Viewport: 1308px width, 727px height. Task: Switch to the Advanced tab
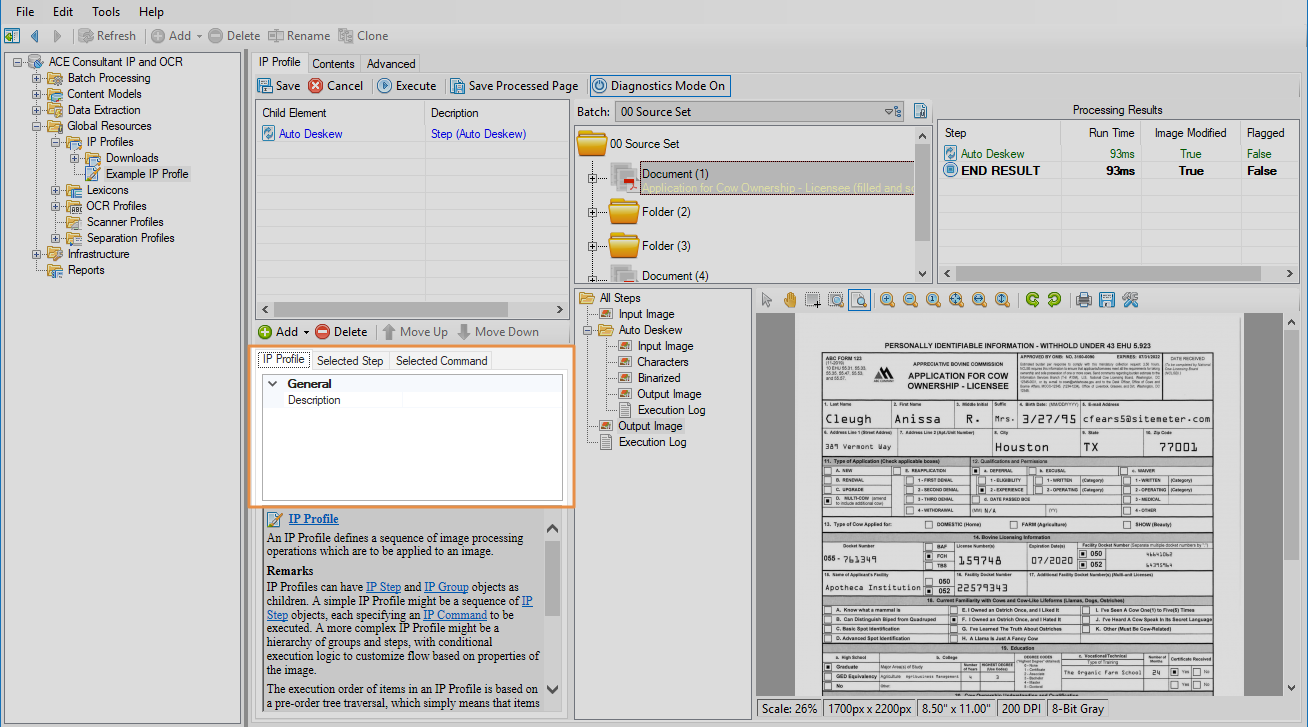[x=390, y=63]
